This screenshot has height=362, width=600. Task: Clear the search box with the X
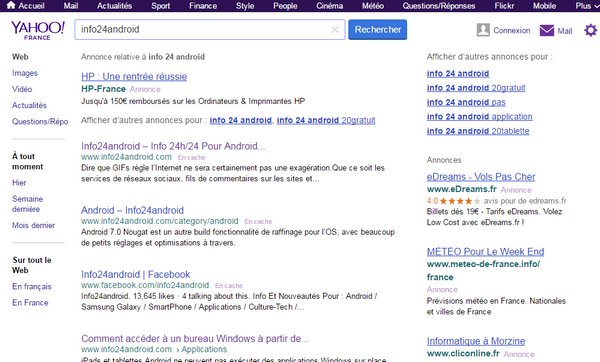(x=335, y=29)
